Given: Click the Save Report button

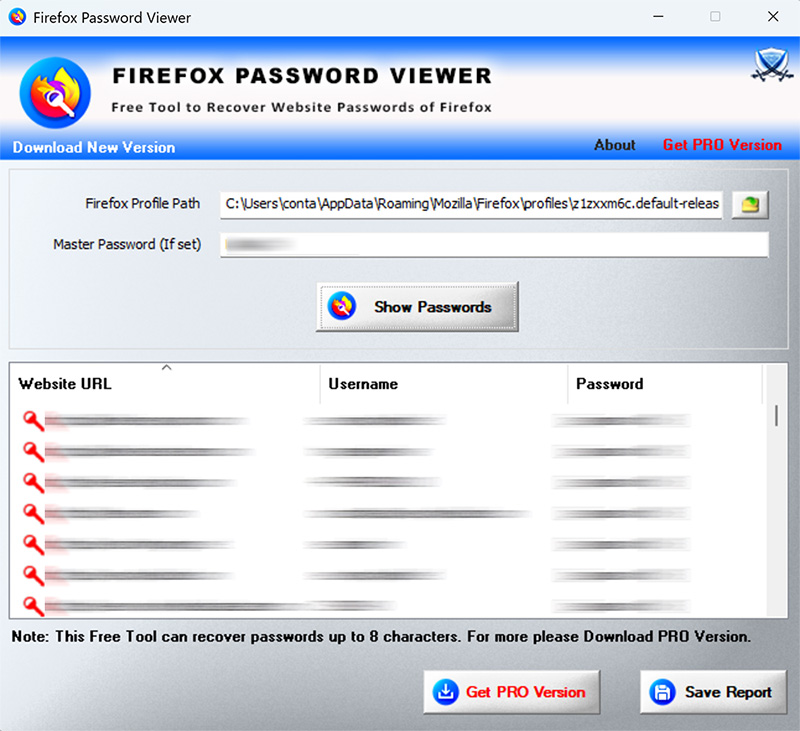Looking at the screenshot, I should pos(713,692).
